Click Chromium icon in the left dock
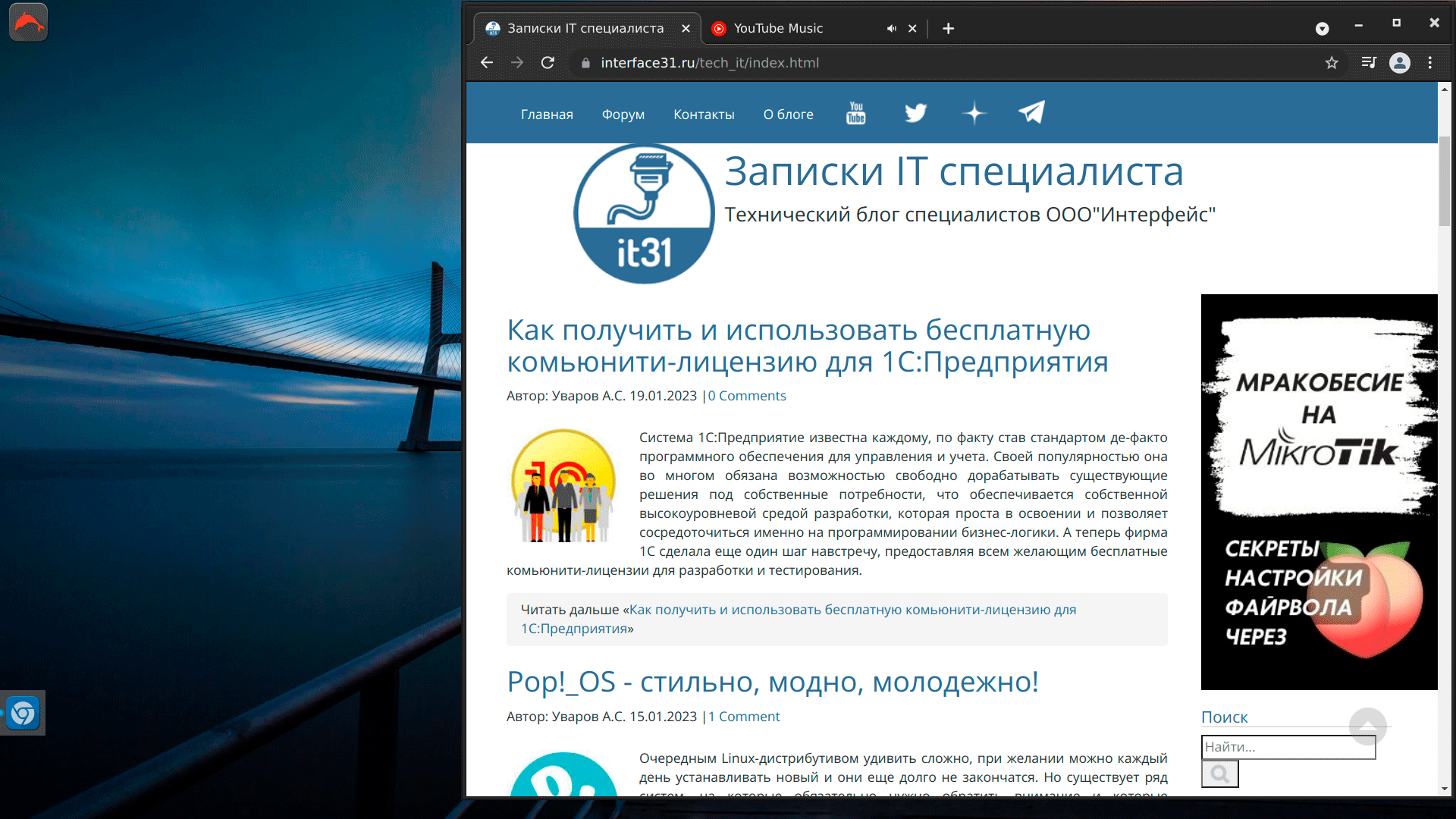The image size is (1456, 819). tap(23, 713)
